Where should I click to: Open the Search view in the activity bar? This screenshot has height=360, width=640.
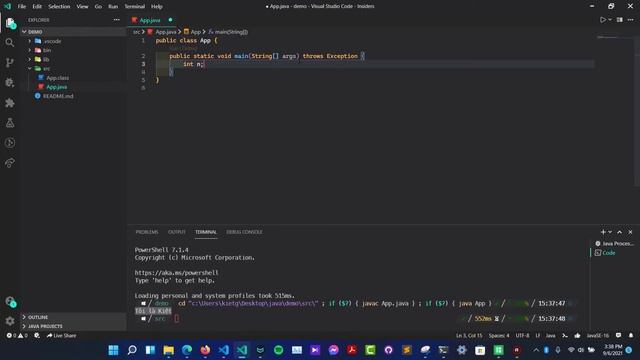[x=10, y=42]
